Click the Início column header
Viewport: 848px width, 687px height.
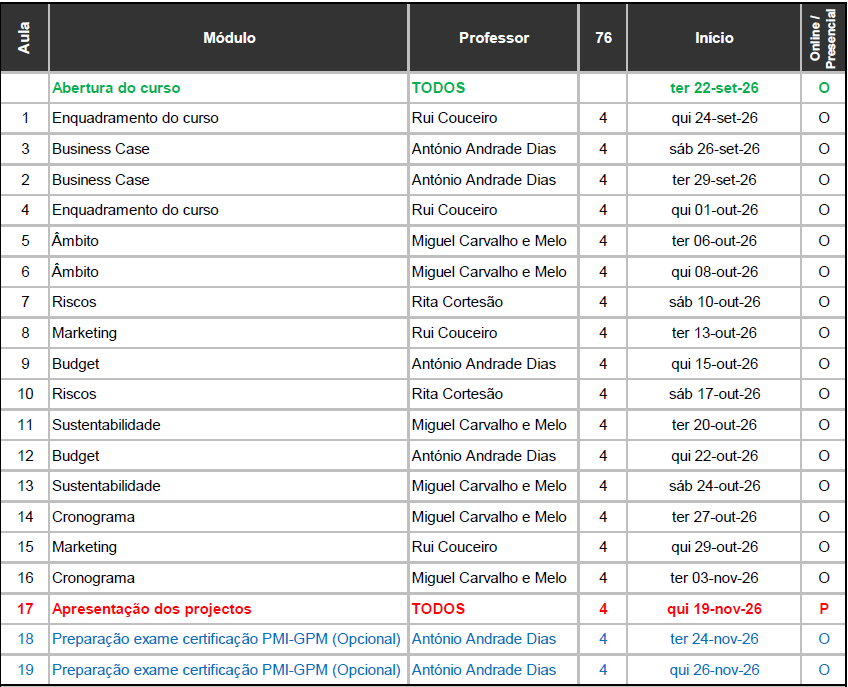point(714,38)
